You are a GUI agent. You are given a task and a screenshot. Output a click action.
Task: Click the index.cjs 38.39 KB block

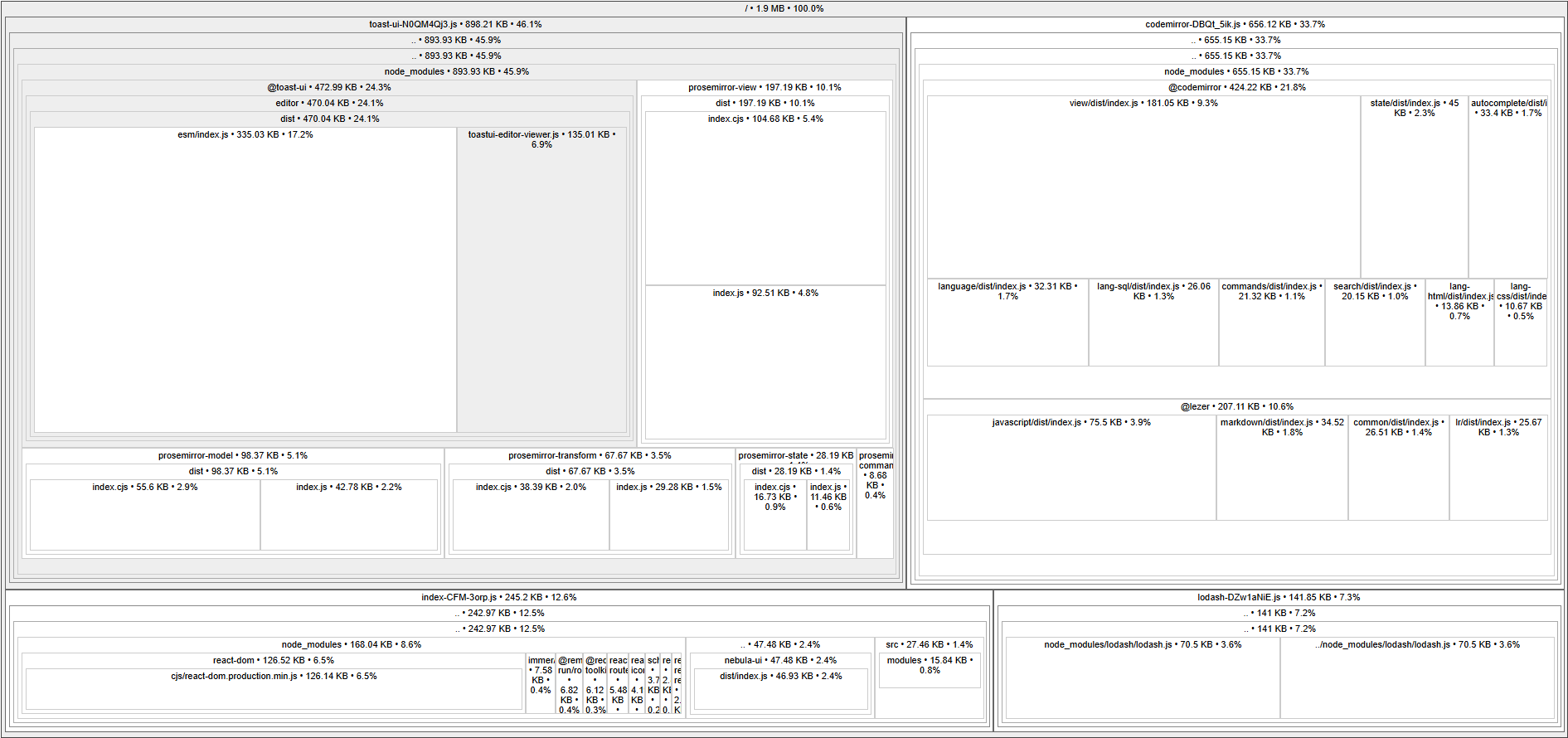pyautogui.click(x=531, y=515)
